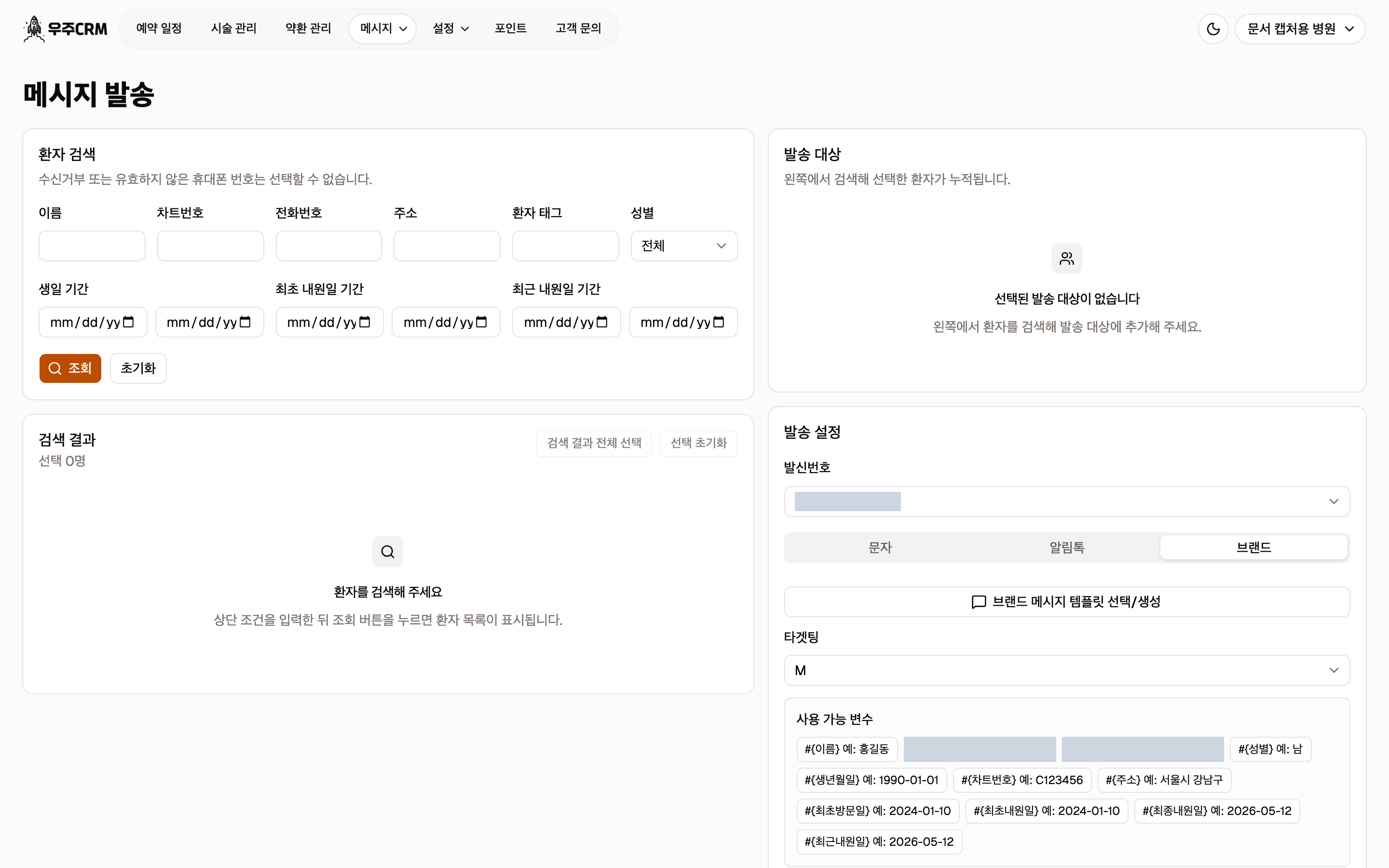1389x868 pixels.
Task: Focus the 환자 태그 input field
Action: tap(565, 246)
